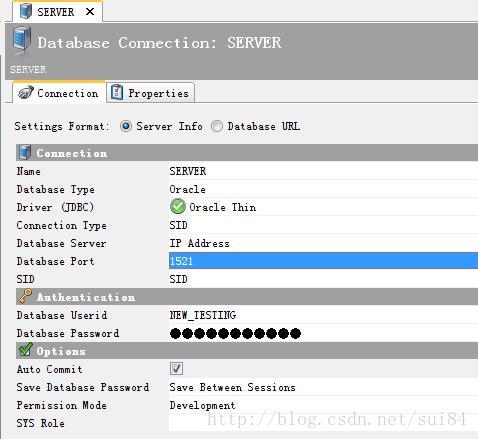Click the Database Port label
Image resolution: width=478 pixels, height=439 pixels.
click(x=55, y=261)
